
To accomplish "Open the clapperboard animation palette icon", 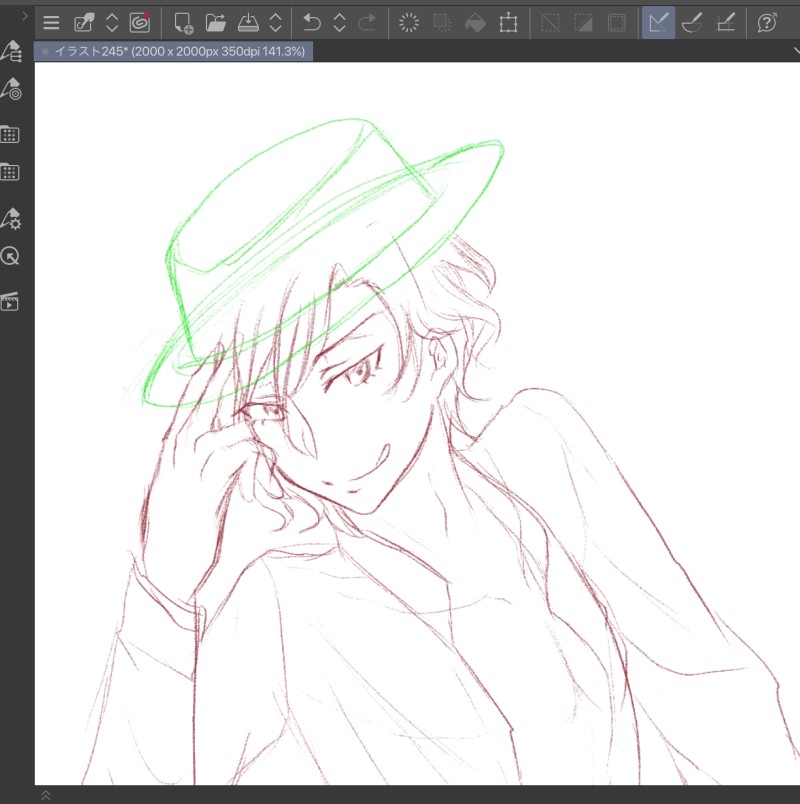I will click(x=10, y=302).
